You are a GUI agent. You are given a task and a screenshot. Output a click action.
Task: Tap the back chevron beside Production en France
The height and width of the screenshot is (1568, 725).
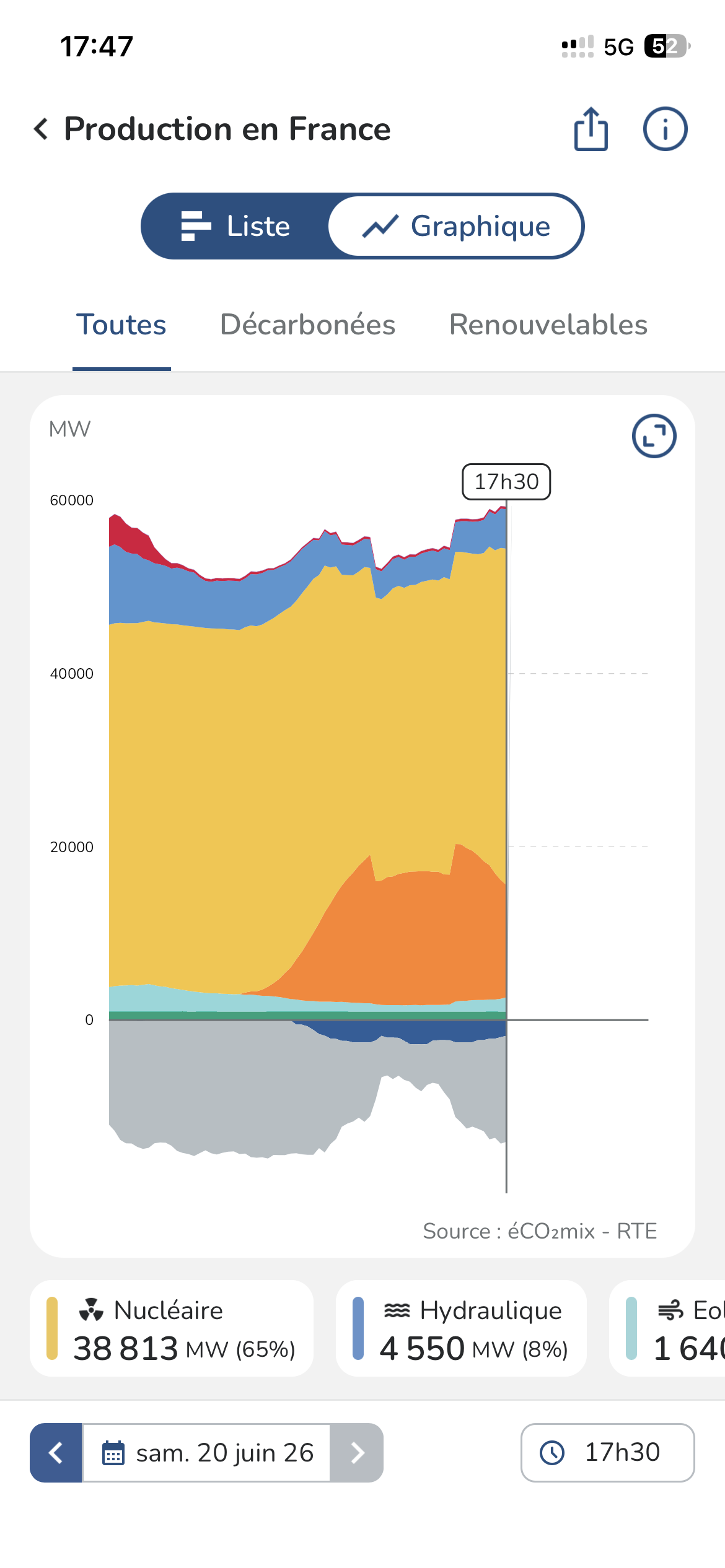41,129
